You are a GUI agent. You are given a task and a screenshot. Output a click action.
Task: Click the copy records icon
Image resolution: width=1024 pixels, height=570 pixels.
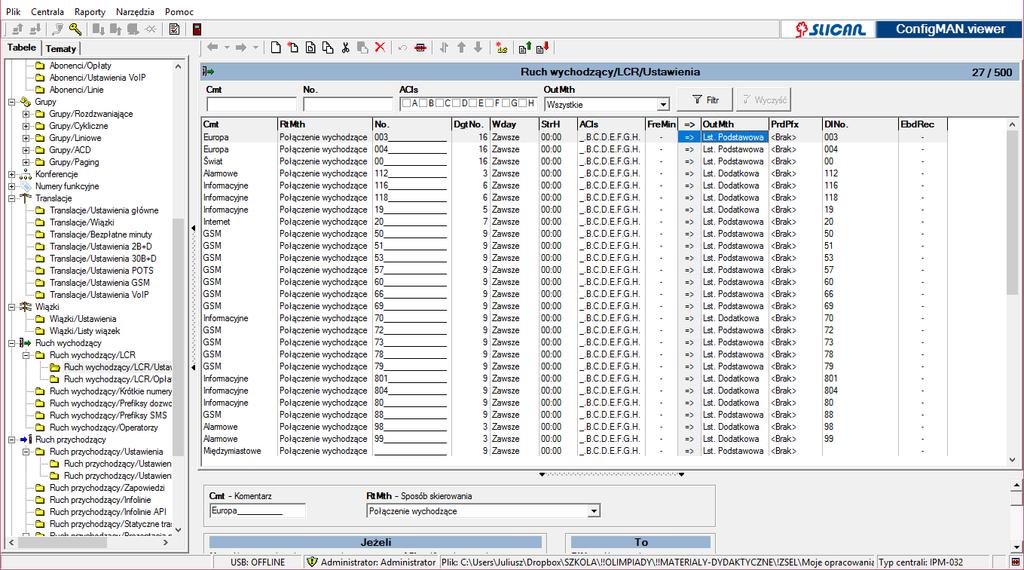point(328,48)
